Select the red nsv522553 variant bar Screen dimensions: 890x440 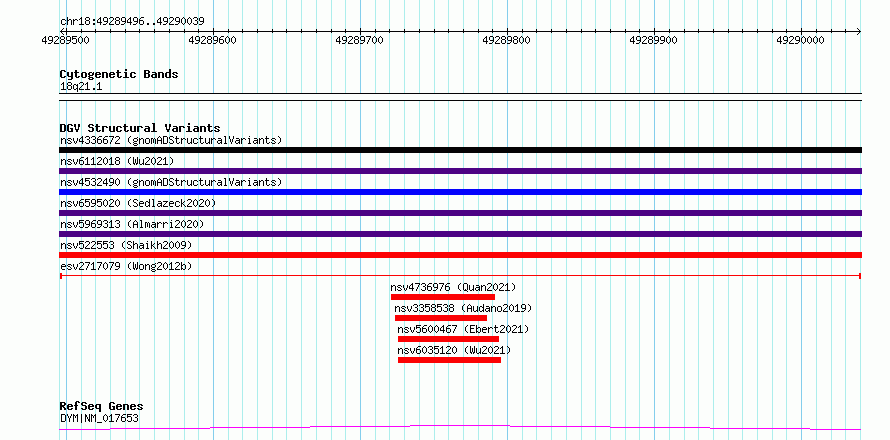[x=460, y=255]
